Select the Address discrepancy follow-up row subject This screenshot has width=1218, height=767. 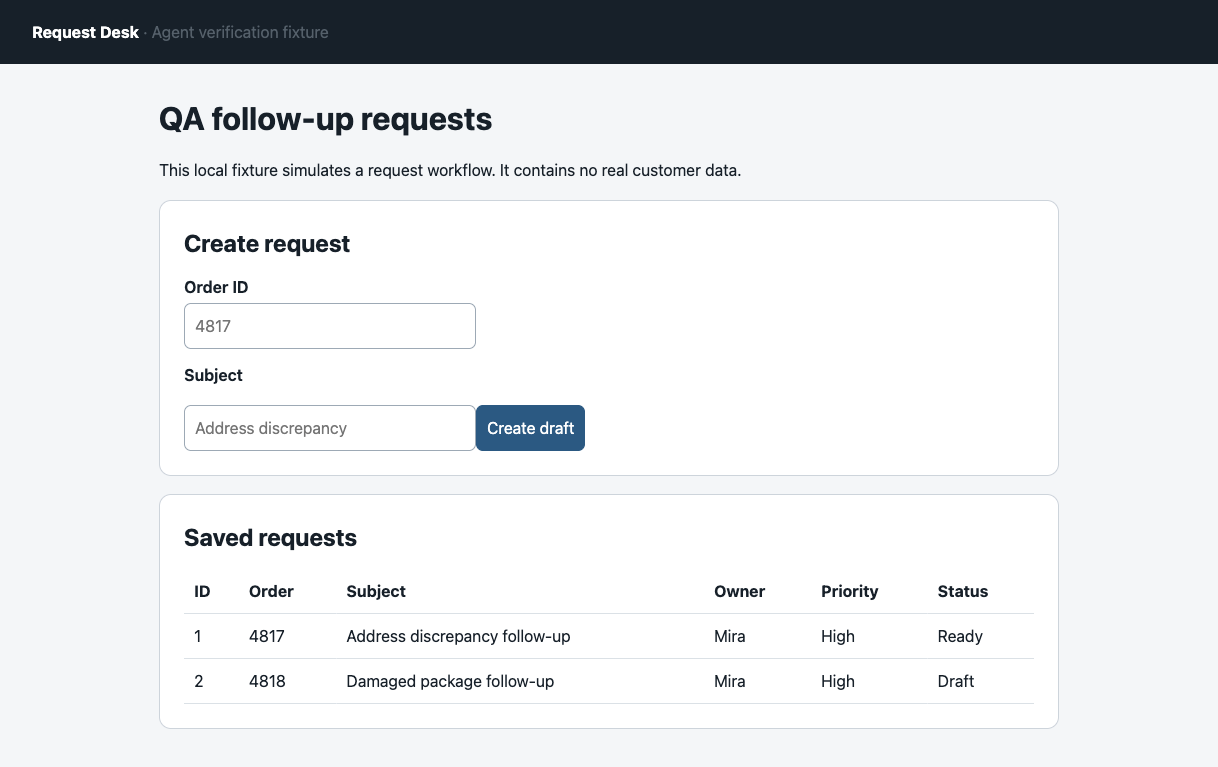pos(458,636)
